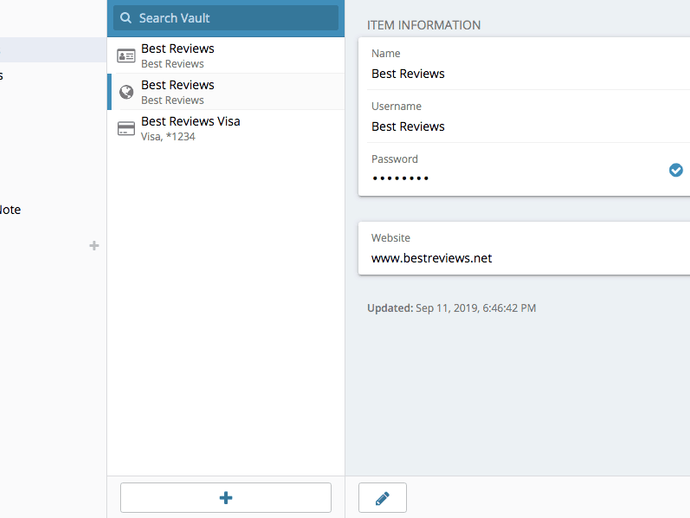Open the www.bestreviews.net website value
This screenshot has height=518, width=690.
(x=431, y=258)
